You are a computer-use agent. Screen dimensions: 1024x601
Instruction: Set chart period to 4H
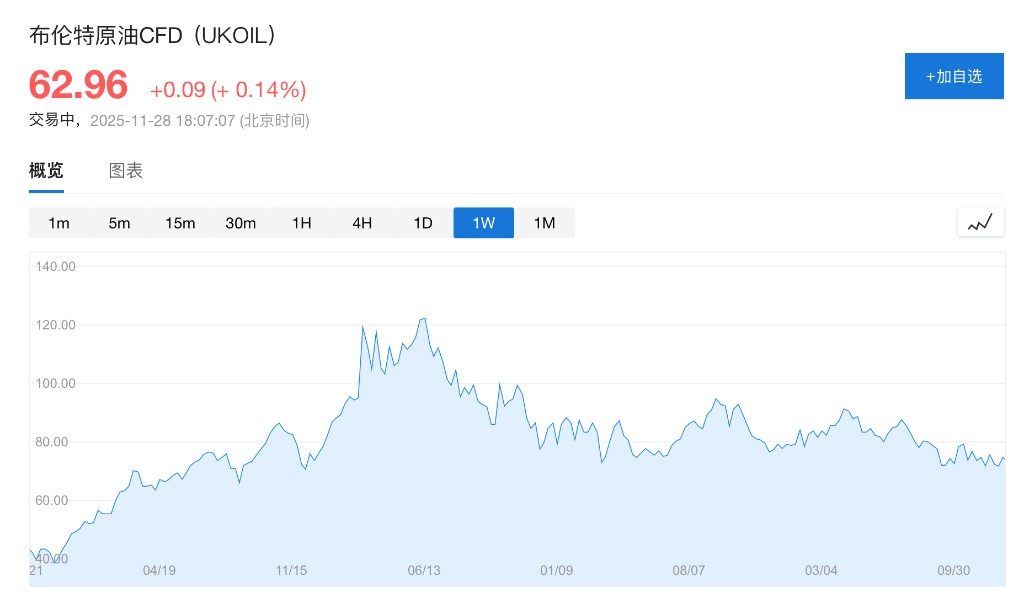(x=362, y=223)
